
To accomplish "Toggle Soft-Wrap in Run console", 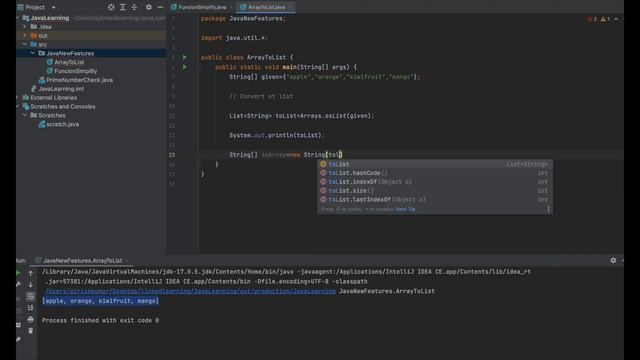I will coord(31,296).
